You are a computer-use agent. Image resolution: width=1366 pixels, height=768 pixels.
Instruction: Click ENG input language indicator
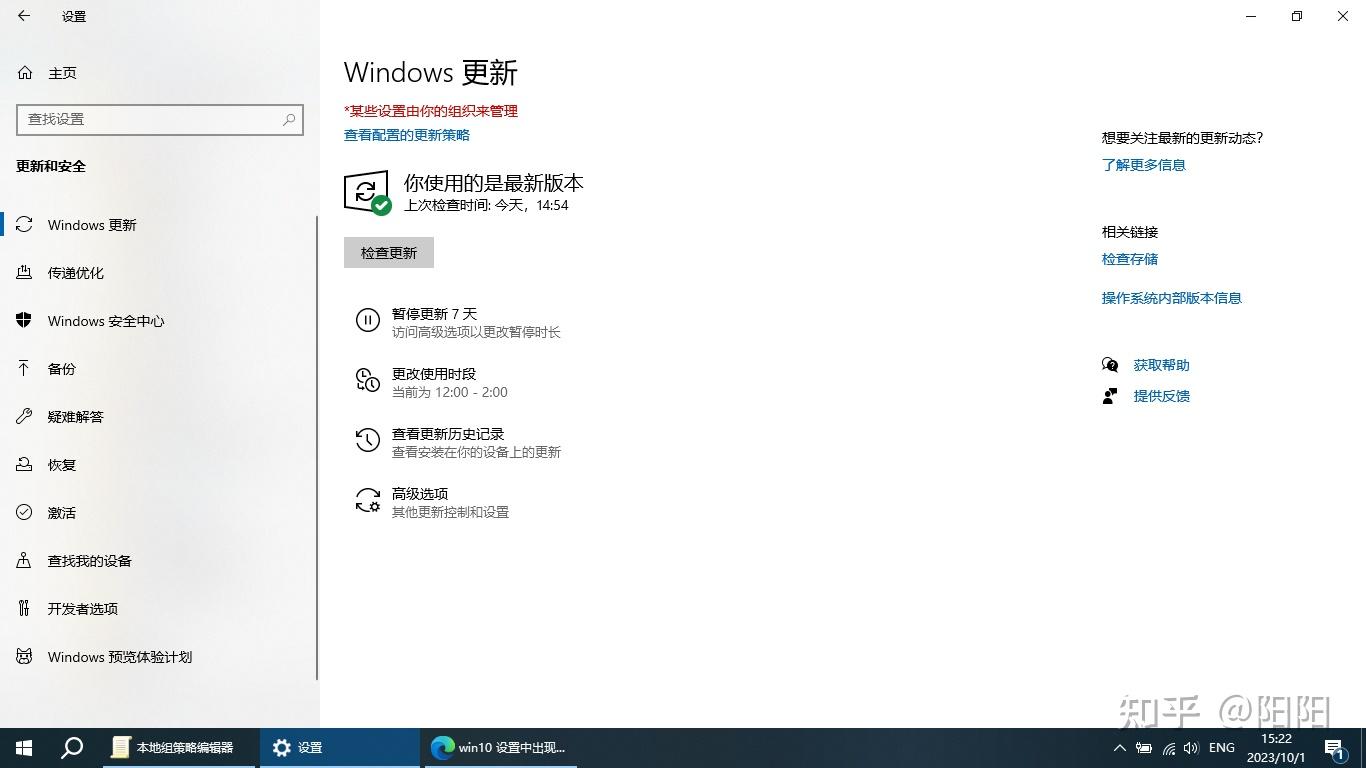click(x=1222, y=748)
